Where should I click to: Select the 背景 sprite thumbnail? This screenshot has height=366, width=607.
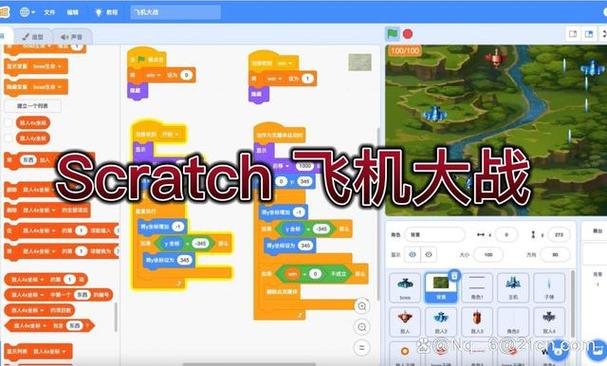[x=441, y=287]
